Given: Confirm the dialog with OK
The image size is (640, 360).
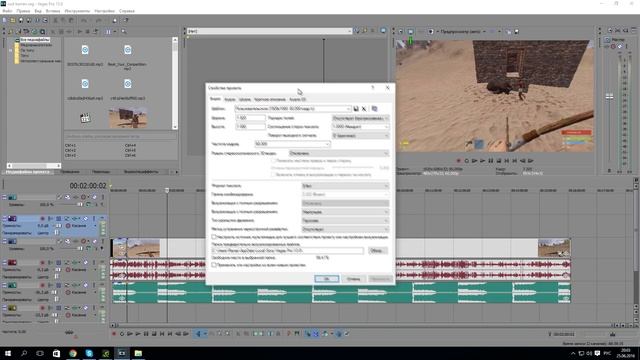Looking at the screenshot, I should tap(327, 279).
